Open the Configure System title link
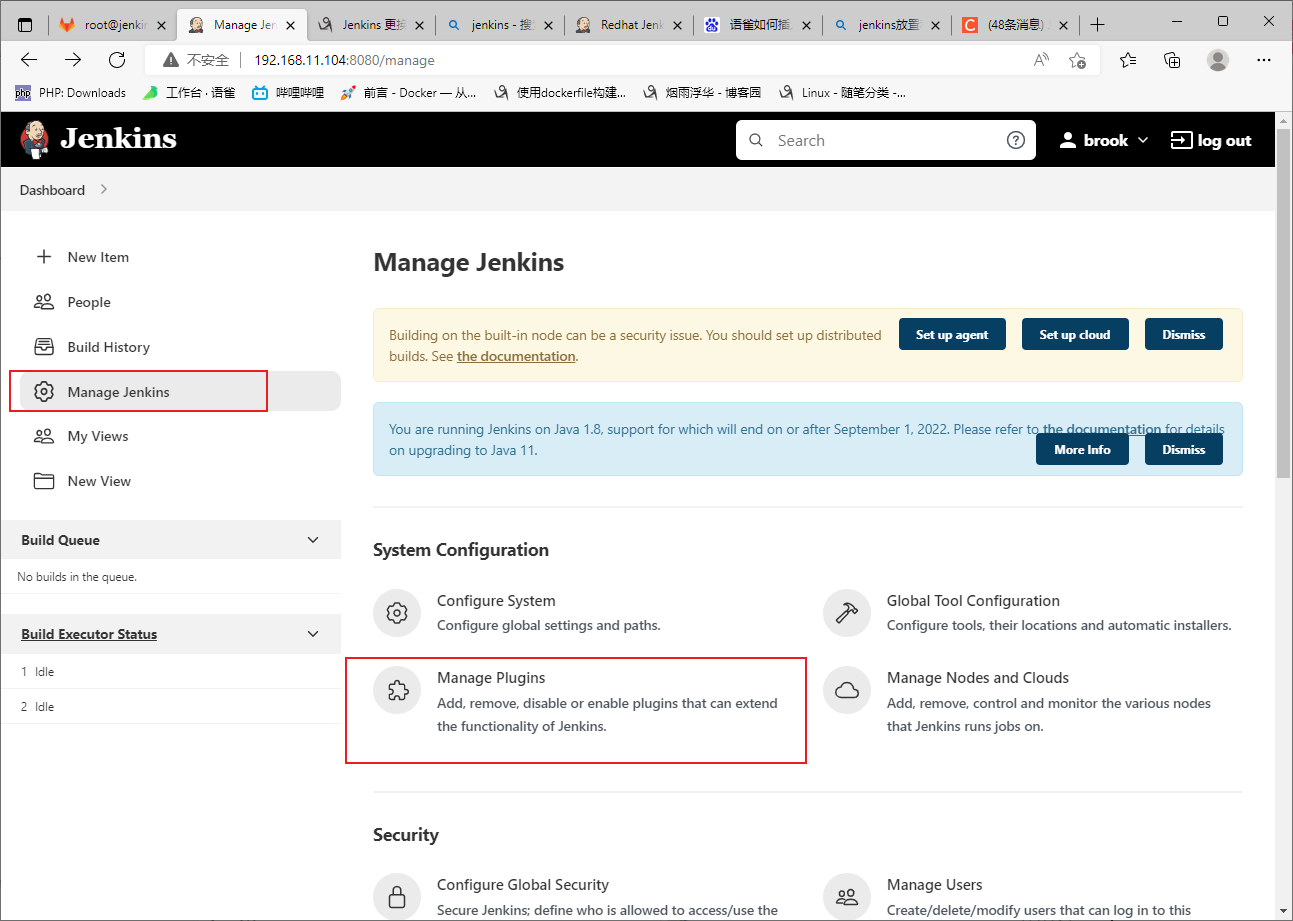The image size is (1293, 921). click(496, 601)
